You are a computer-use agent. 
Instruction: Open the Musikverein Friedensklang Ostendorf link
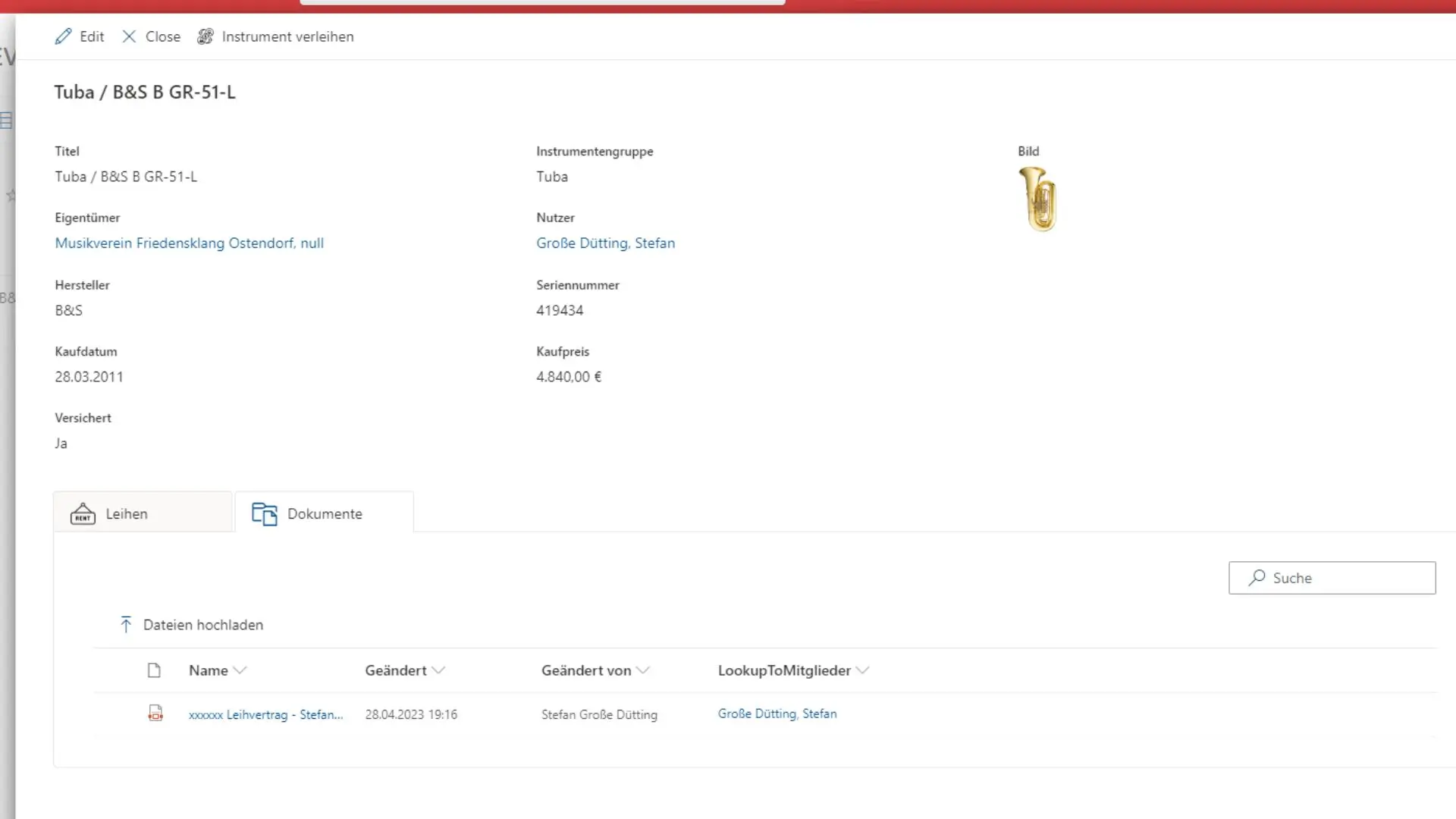coord(189,243)
